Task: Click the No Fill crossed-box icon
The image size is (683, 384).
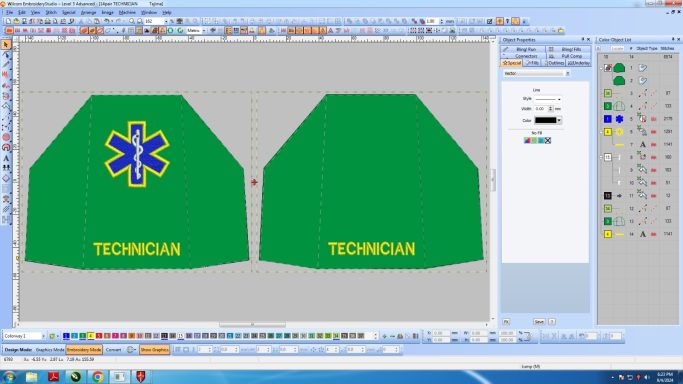Action: pyautogui.click(x=548, y=140)
